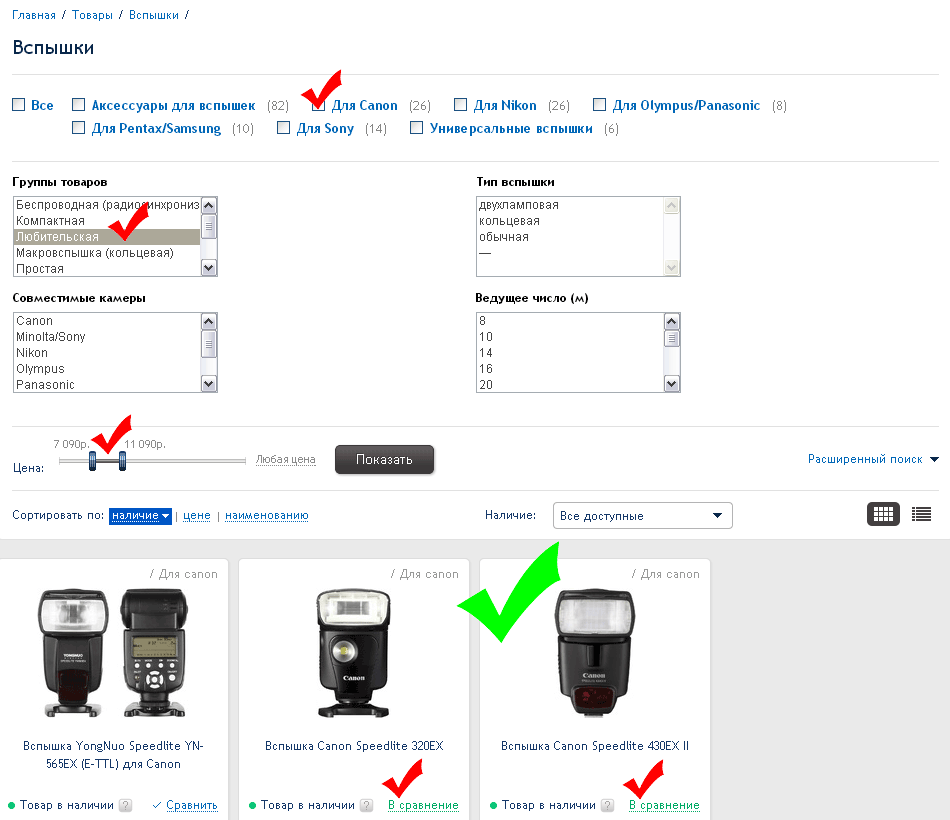Sort products by наименованию
Viewport: 950px width, 820px height.
pyautogui.click(x=267, y=516)
